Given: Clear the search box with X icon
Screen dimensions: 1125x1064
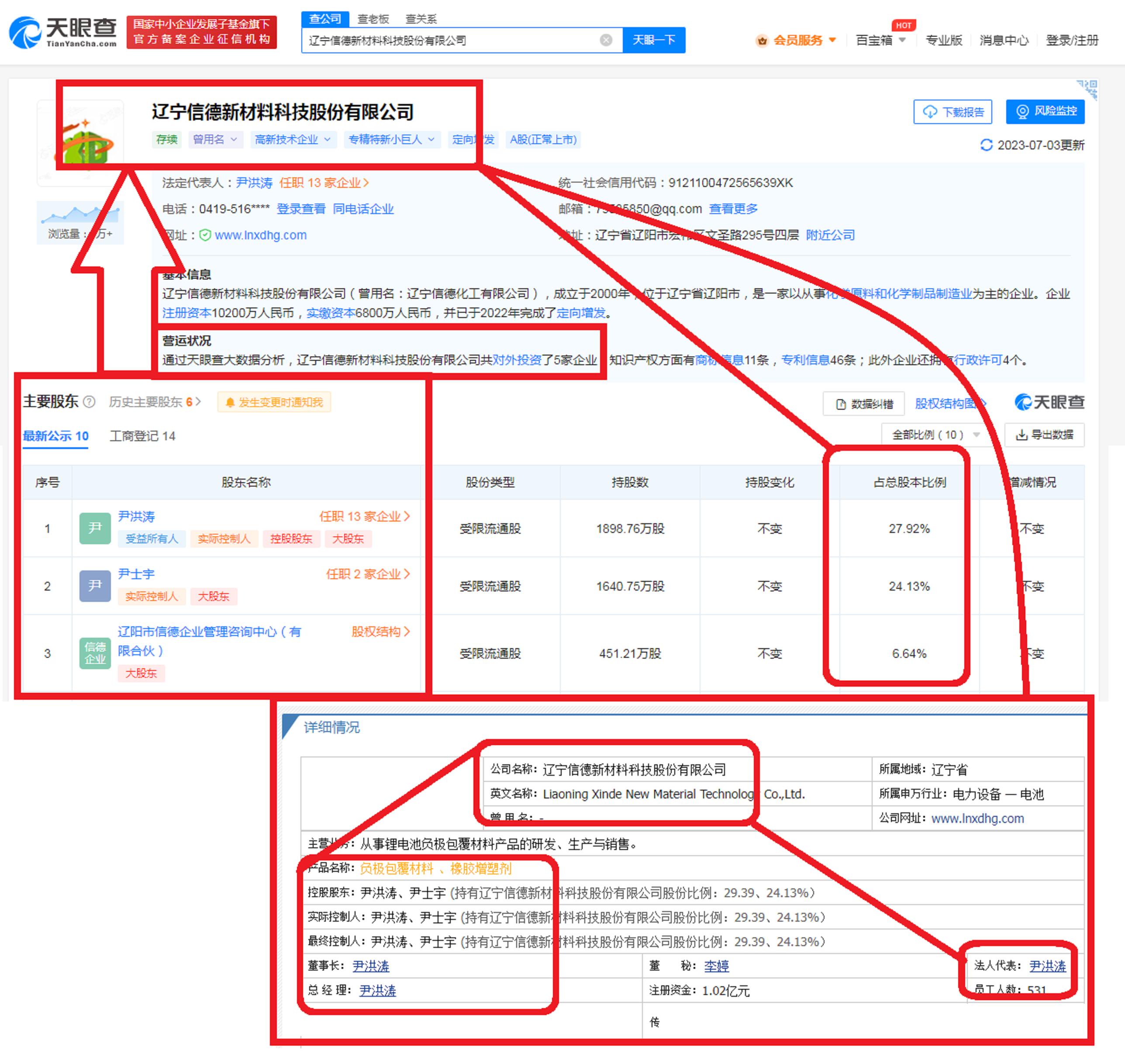Looking at the screenshot, I should [606, 40].
